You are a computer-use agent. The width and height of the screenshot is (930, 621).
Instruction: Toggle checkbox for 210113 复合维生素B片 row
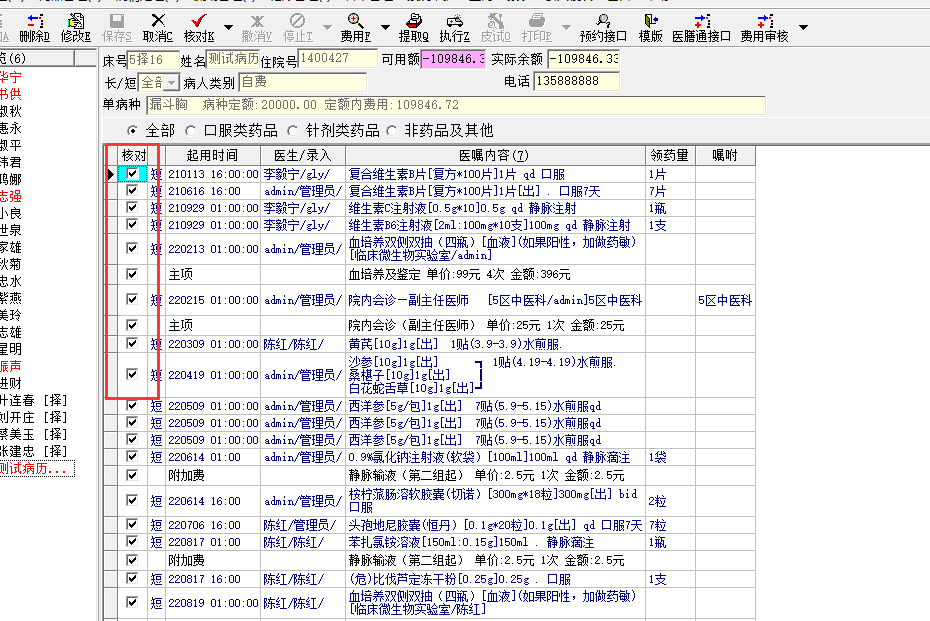click(132, 174)
